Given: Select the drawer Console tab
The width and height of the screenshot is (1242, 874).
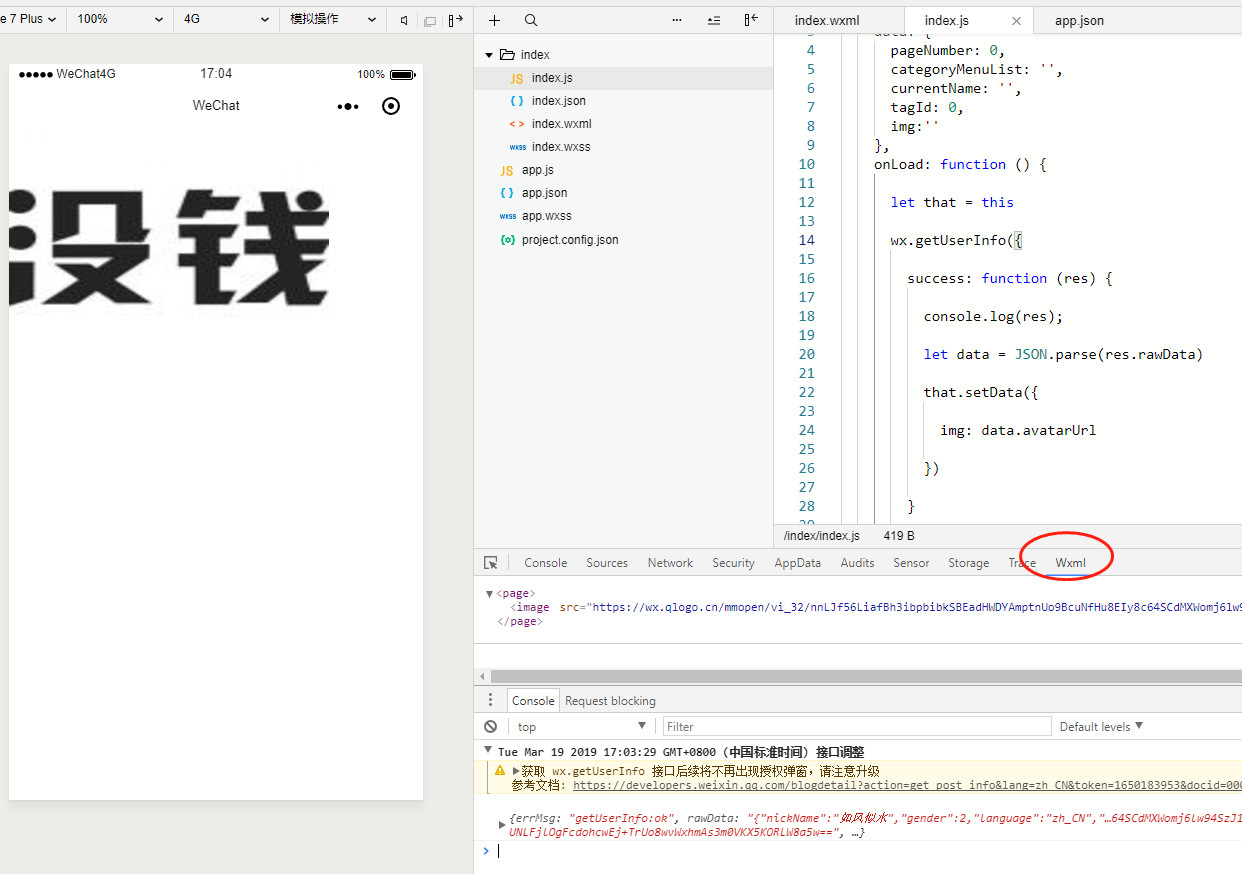Looking at the screenshot, I should click(x=533, y=701).
